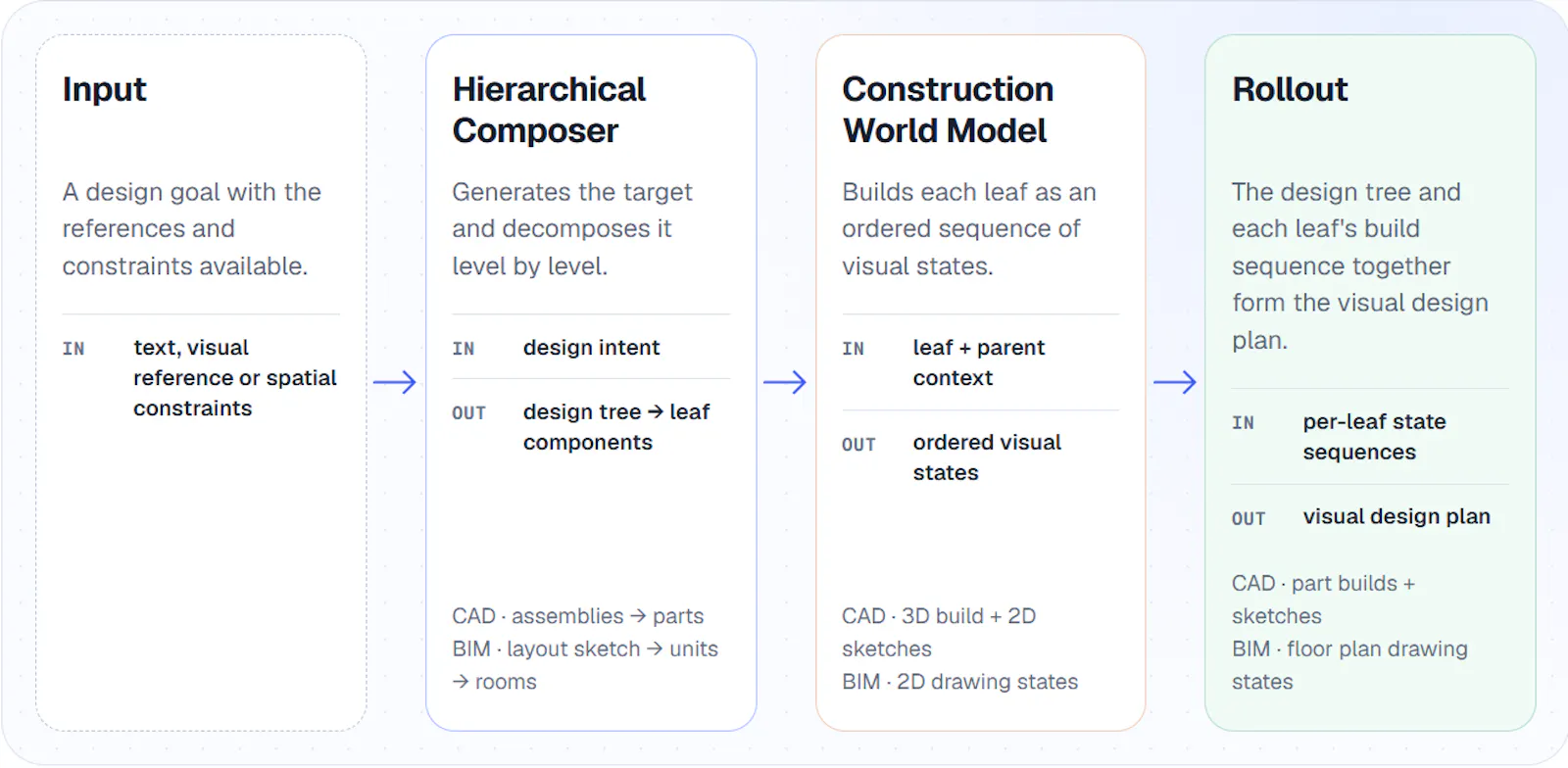The image size is (1568, 768).
Task: Click the "Input" card heading
Action: 104,89
